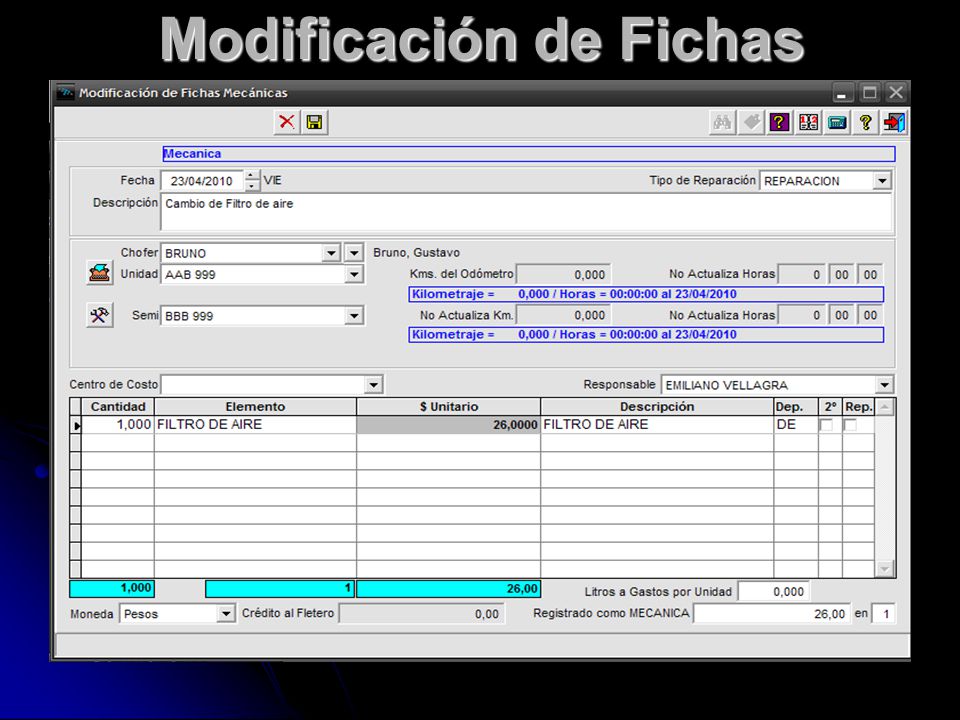Click the binoculars search icon
Viewport: 960px width, 720px height.
click(x=722, y=122)
